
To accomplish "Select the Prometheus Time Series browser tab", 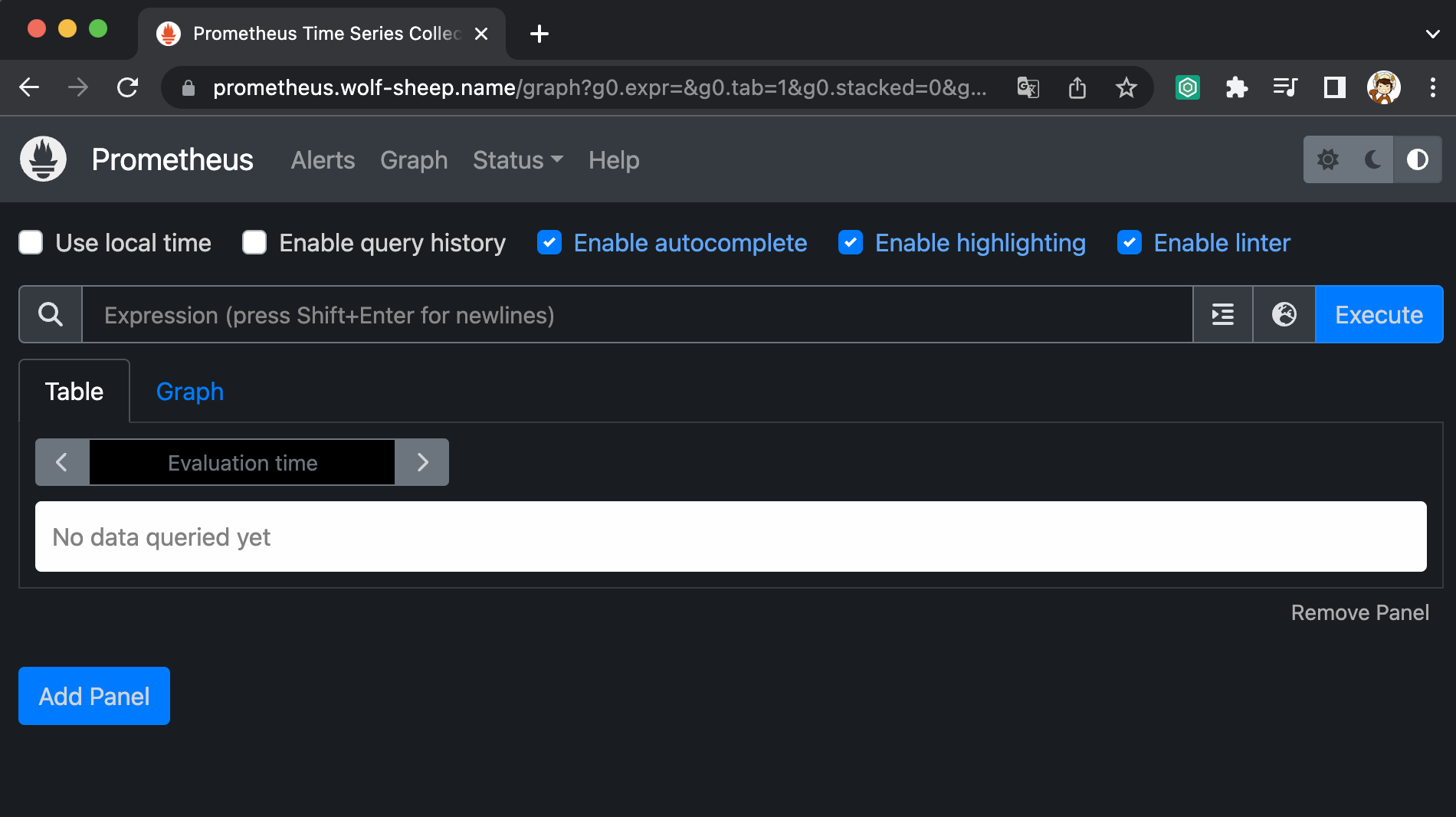I will (x=322, y=34).
